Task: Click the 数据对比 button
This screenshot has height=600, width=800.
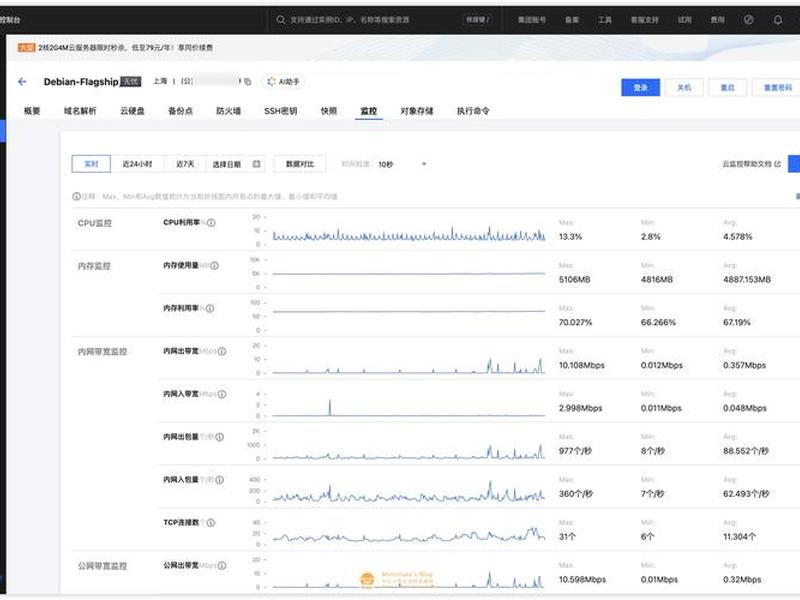Action: pyautogui.click(x=300, y=164)
